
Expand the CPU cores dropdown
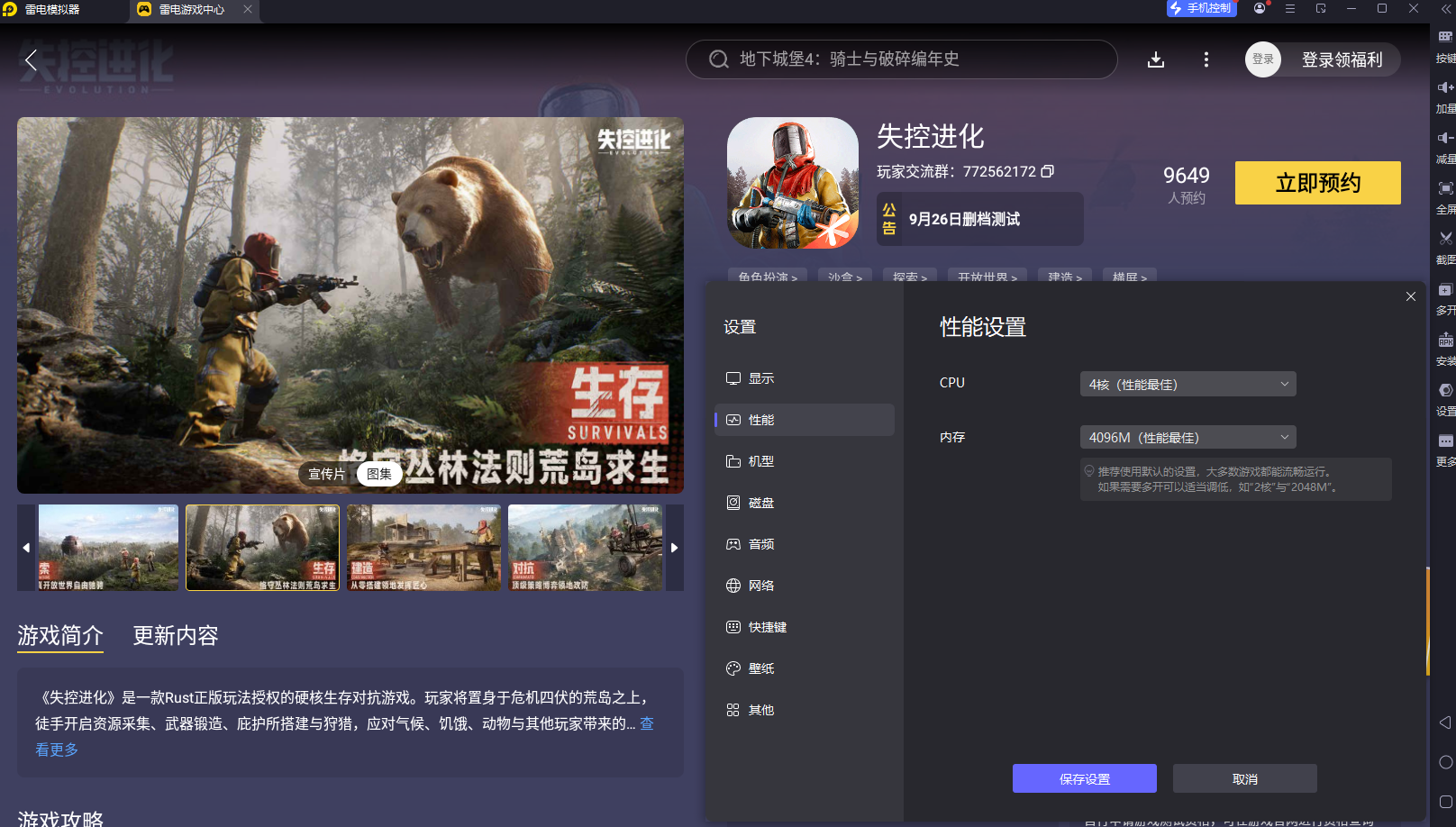1188,384
